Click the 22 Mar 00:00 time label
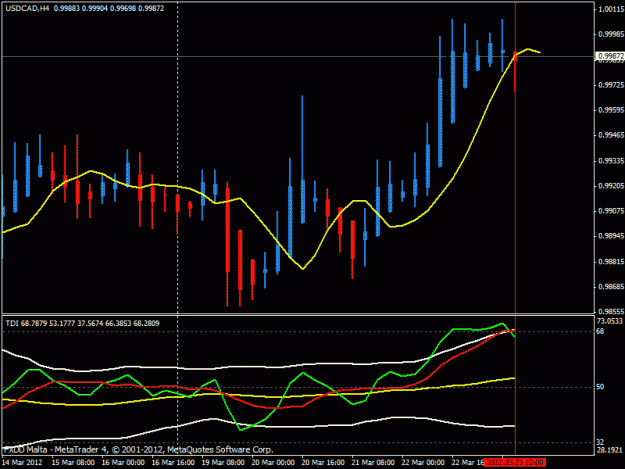This screenshot has height=469, width=625. tap(423, 463)
